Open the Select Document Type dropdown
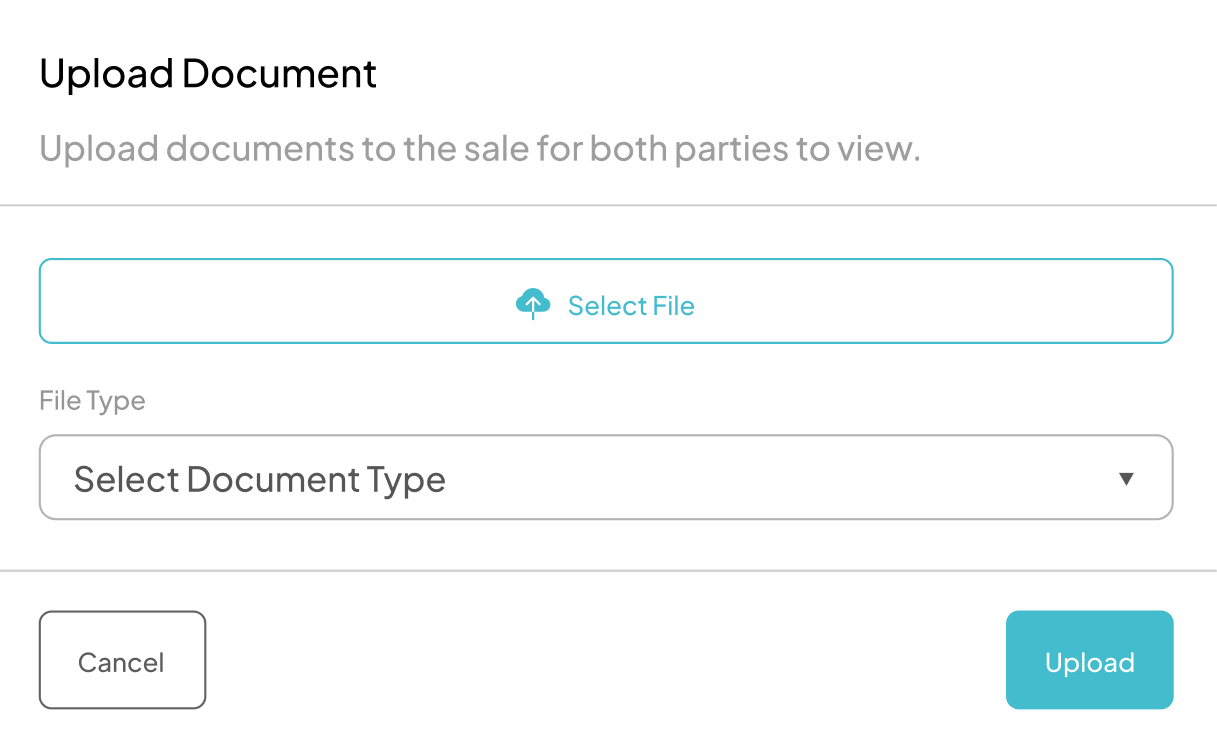 coord(606,477)
